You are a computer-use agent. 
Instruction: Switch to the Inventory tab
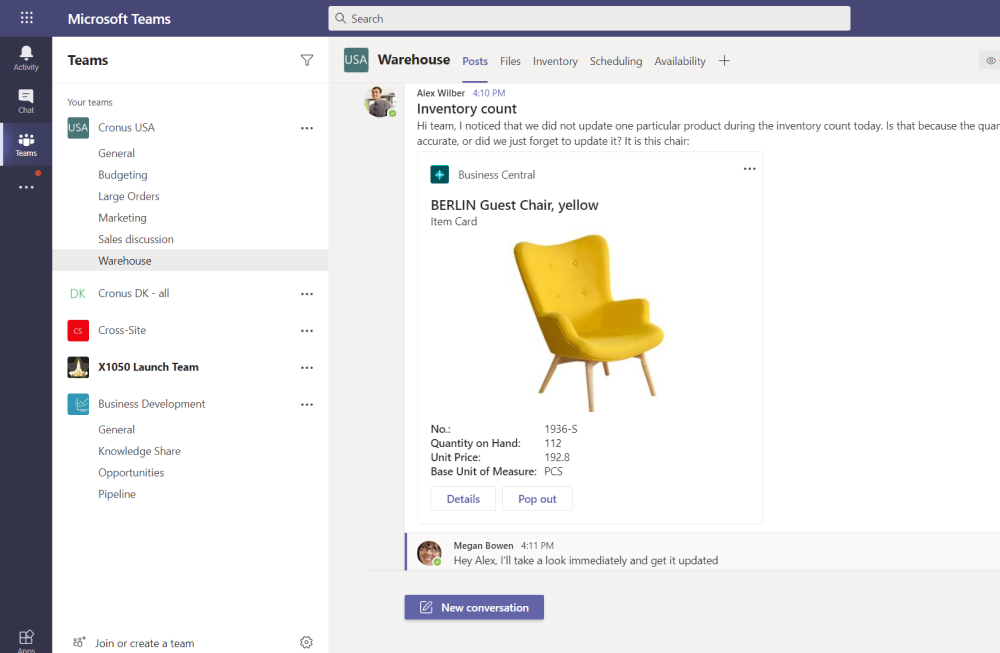click(555, 61)
